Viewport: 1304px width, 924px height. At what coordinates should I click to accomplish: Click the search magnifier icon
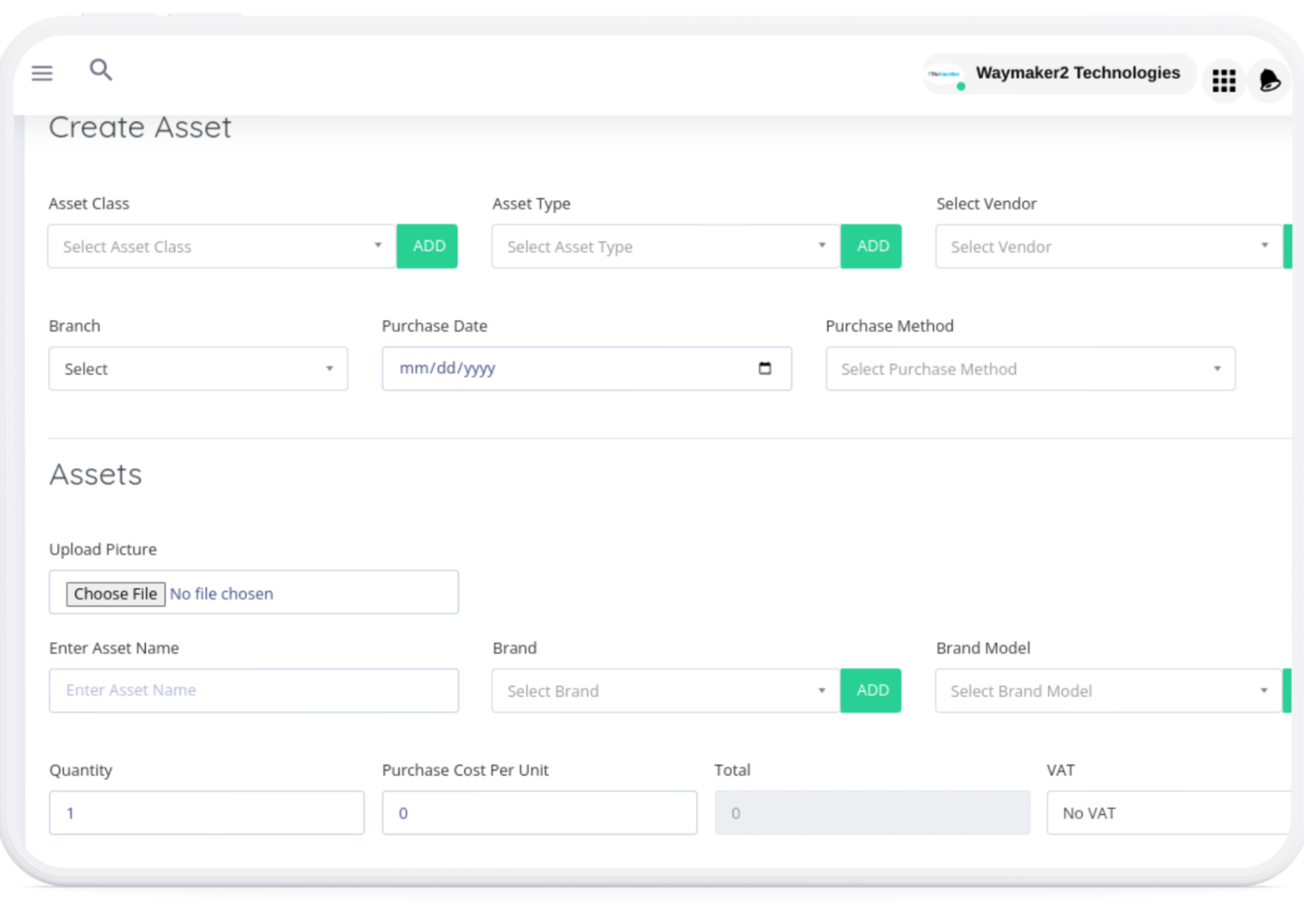click(101, 70)
